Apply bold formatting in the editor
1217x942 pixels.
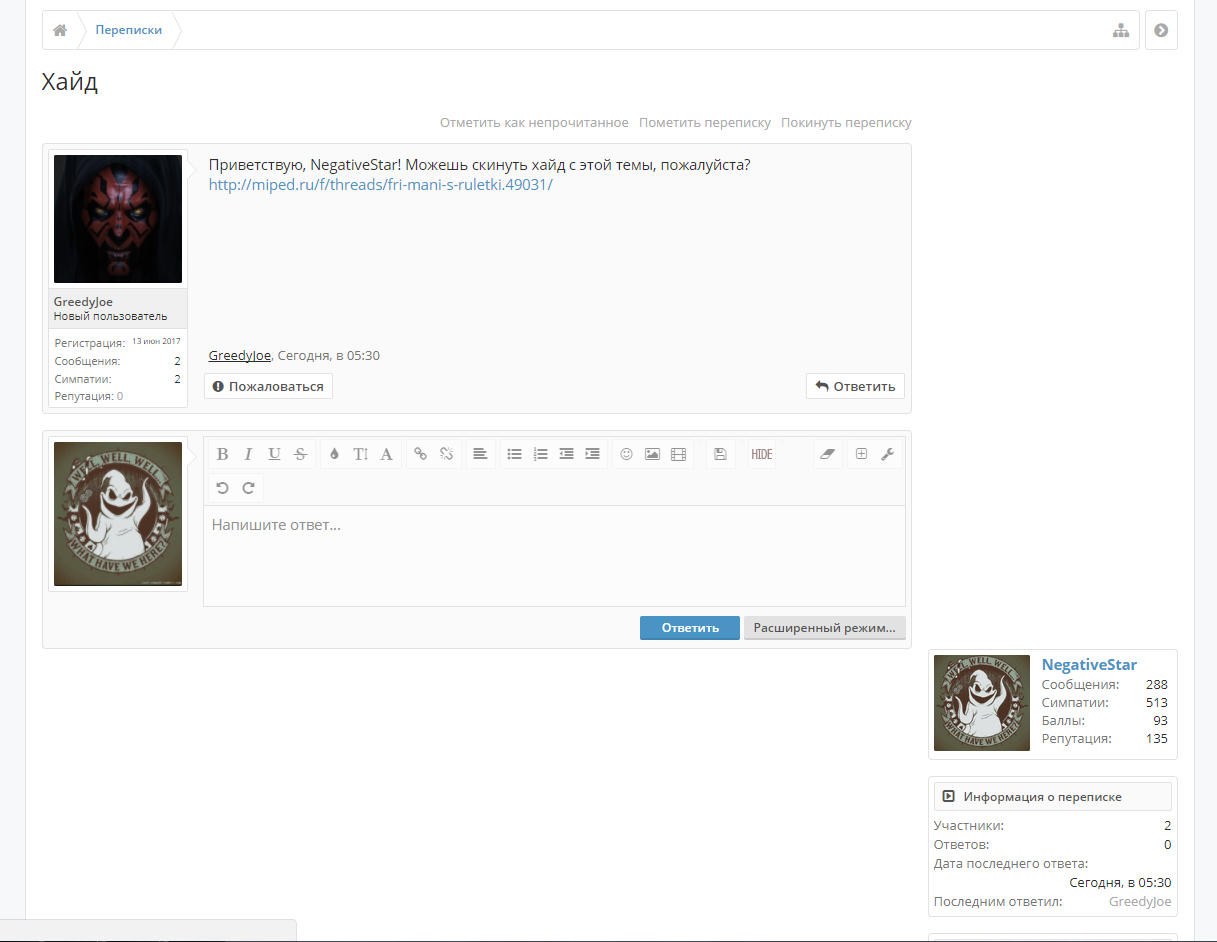tap(222, 454)
